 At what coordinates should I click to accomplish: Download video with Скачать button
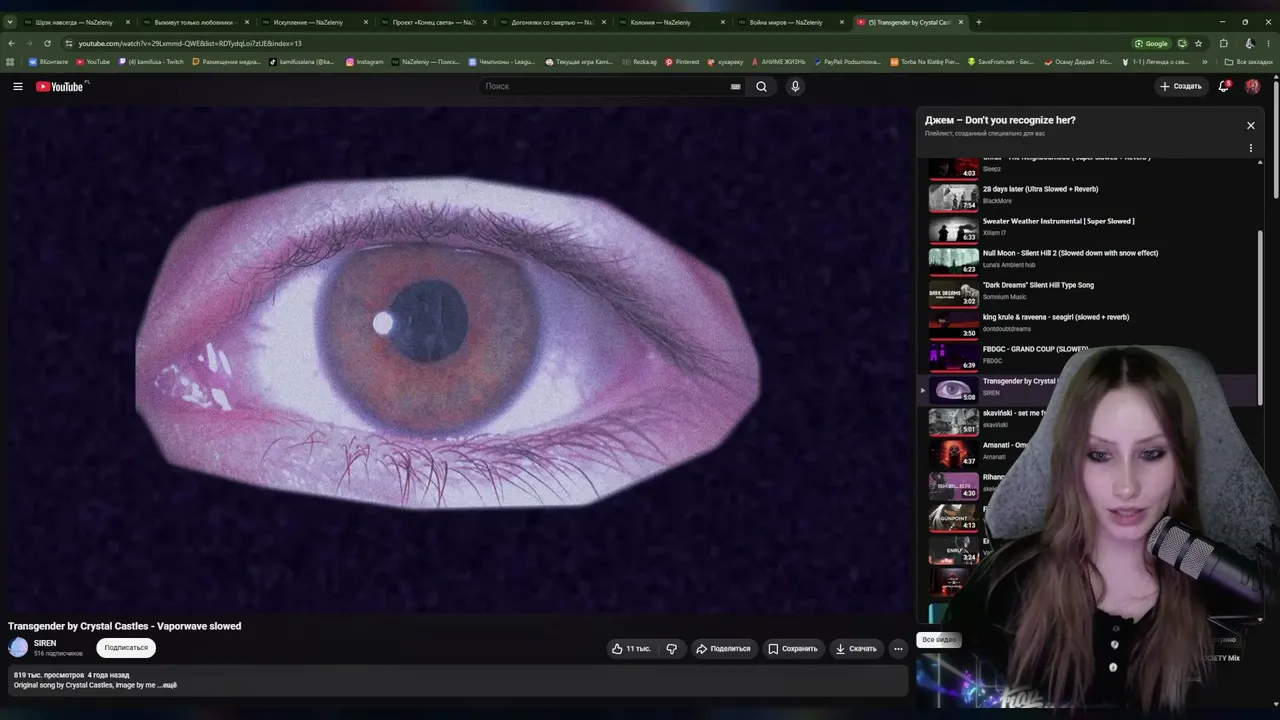pos(856,649)
